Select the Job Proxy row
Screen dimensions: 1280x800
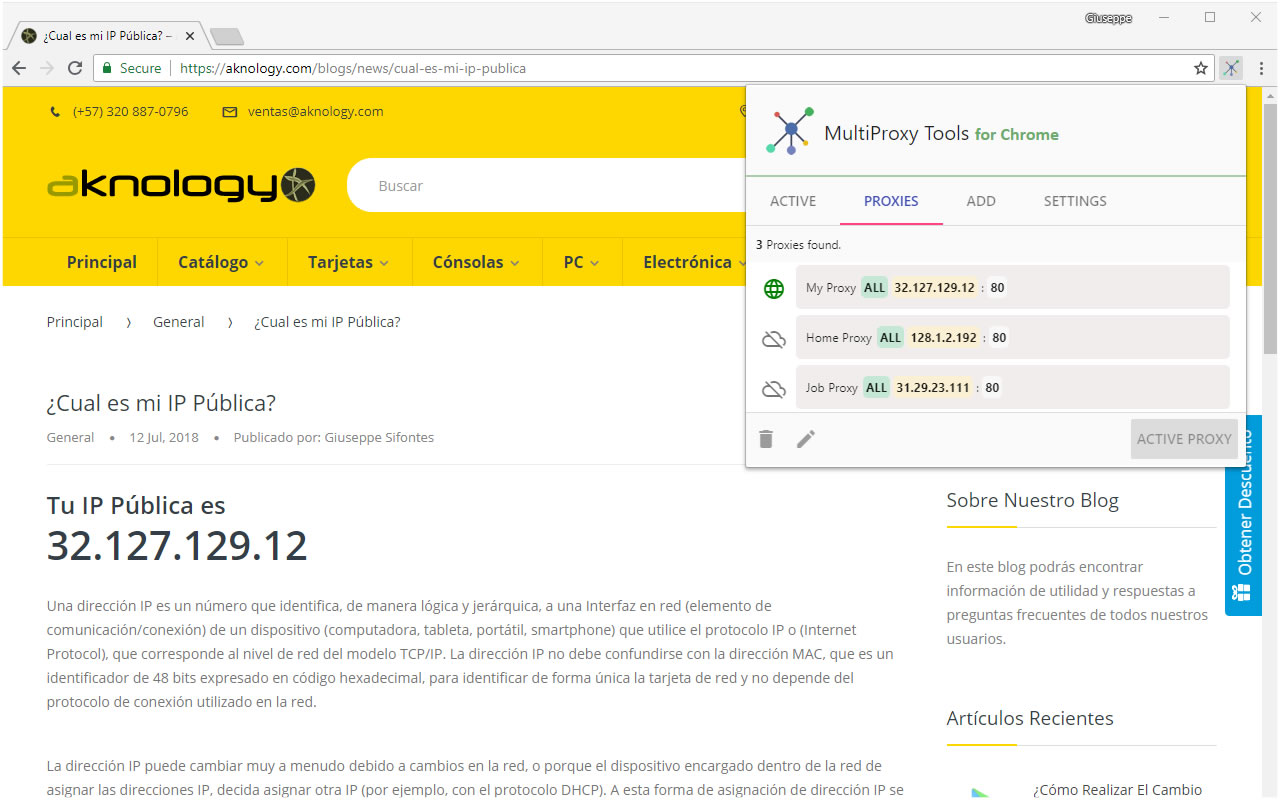click(1013, 387)
